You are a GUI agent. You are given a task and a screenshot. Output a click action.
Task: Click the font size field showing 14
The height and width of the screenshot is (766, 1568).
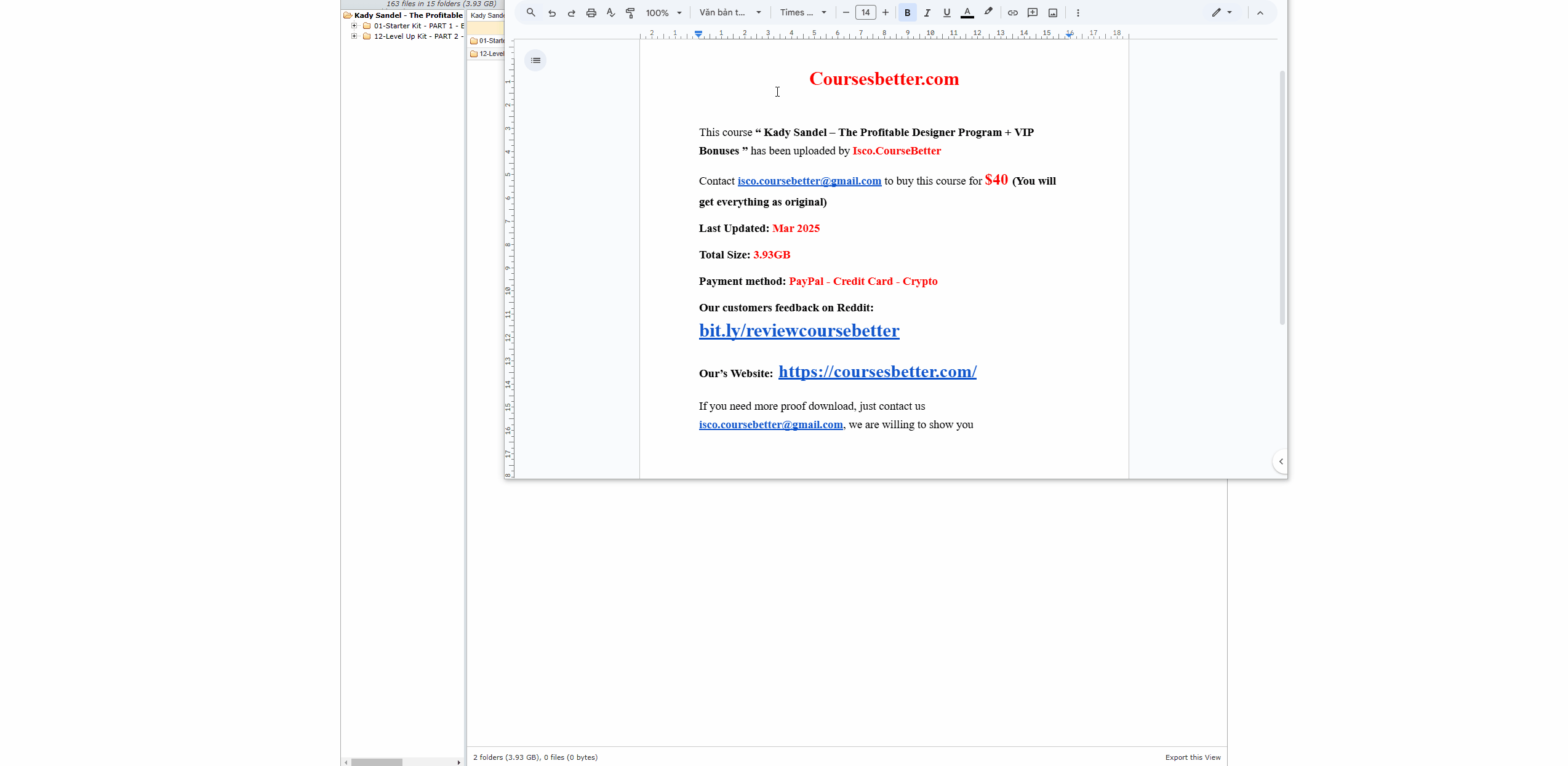[x=865, y=12]
